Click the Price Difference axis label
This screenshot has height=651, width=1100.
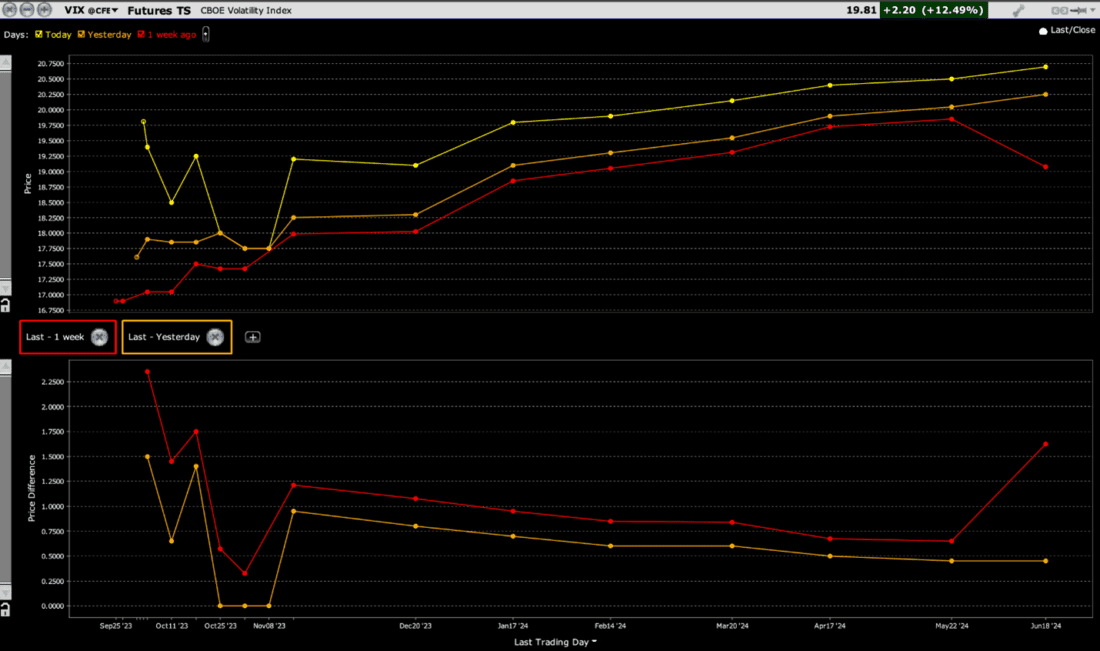[31, 488]
